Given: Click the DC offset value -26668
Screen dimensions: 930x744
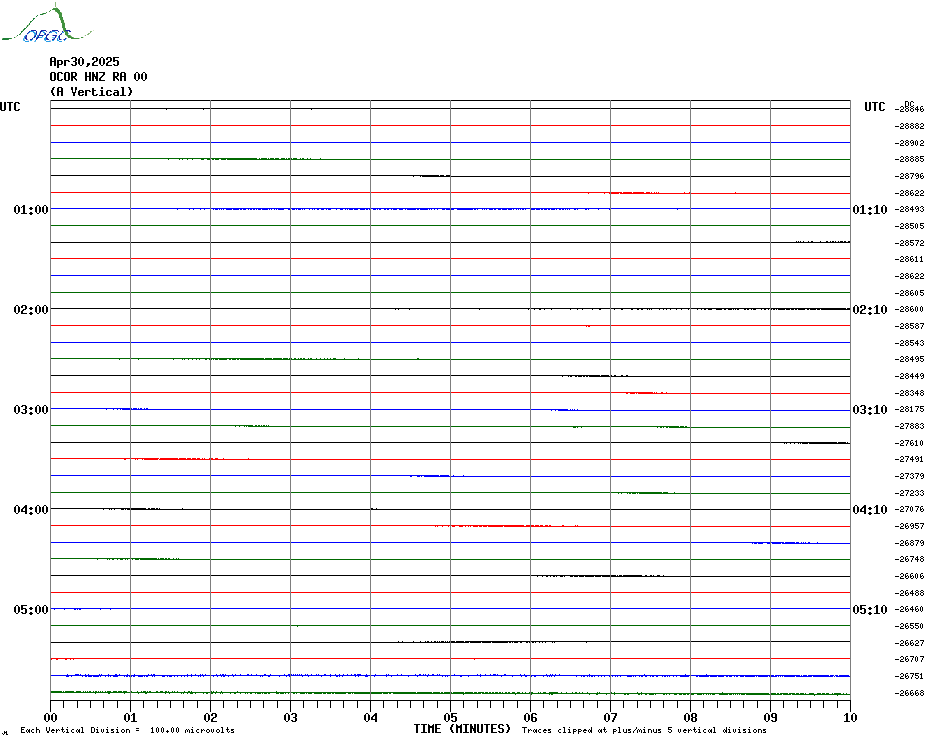Looking at the screenshot, I should [x=909, y=693].
